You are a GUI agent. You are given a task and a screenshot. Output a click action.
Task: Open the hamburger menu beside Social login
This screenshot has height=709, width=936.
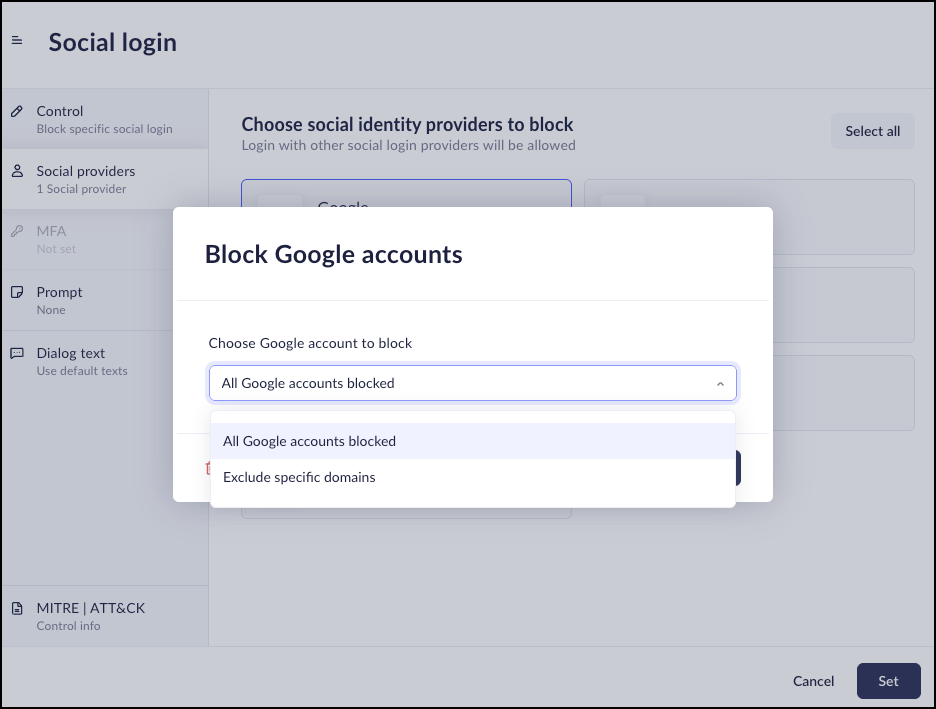tap(17, 41)
